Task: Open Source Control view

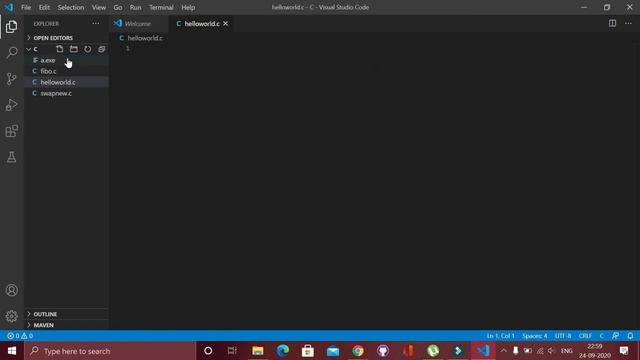Action: pos(11,79)
